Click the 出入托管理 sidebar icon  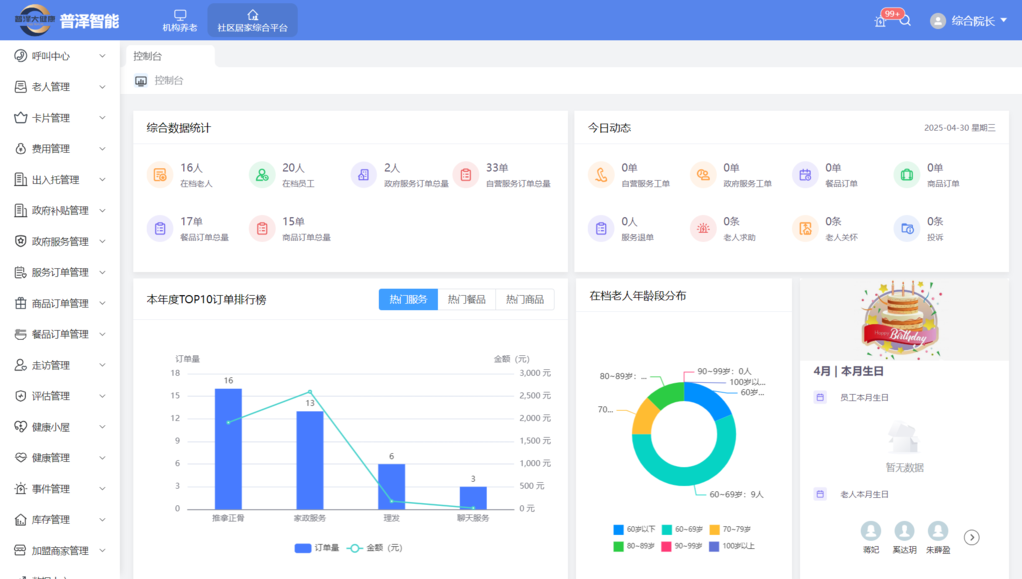tap(21, 179)
